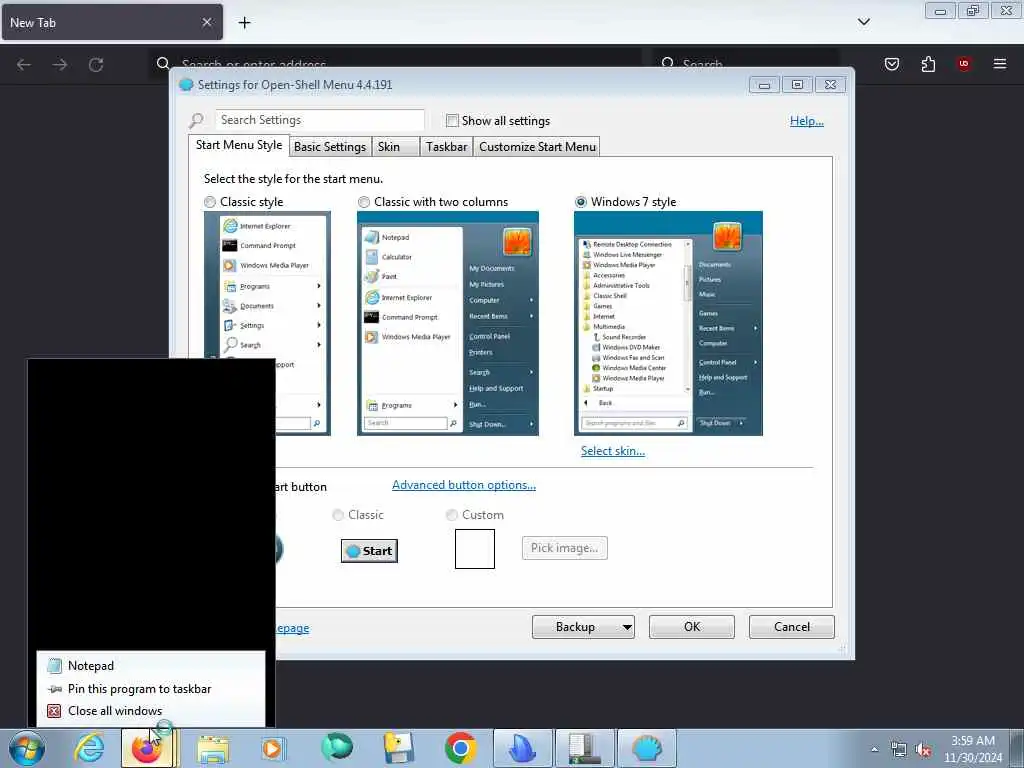The height and width of the screenshot is (768, 1024).
Task: Open the floppy disk taskbar icon
Action: 398,748
